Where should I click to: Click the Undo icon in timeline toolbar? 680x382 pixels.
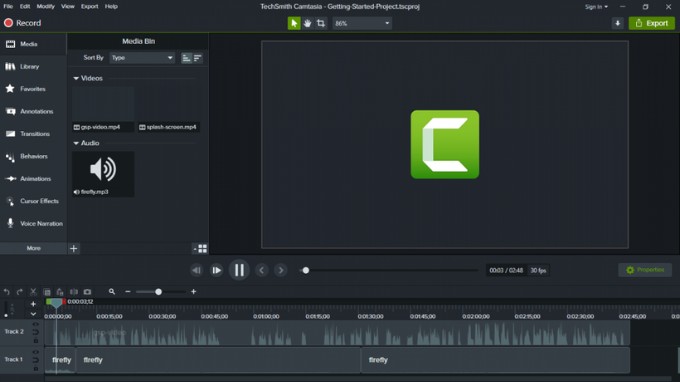7,292
